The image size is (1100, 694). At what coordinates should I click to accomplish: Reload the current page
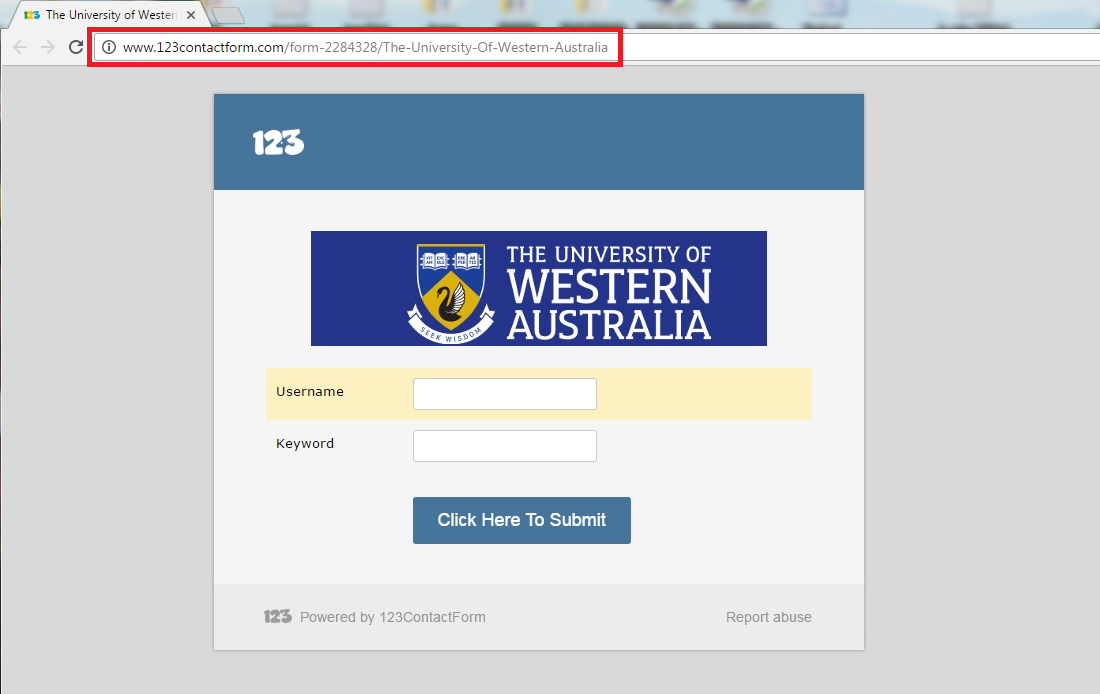click(75, 47)
